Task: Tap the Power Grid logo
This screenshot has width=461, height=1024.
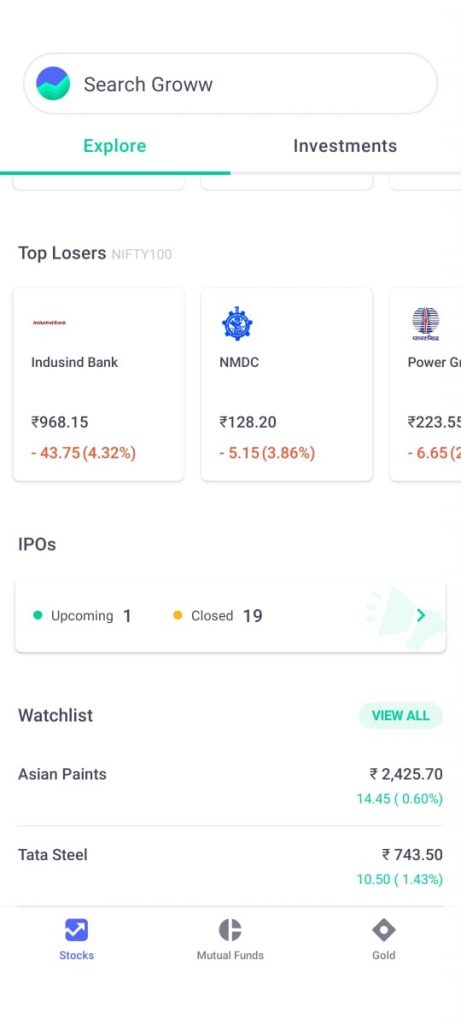Action: click(x=426, y=324)
